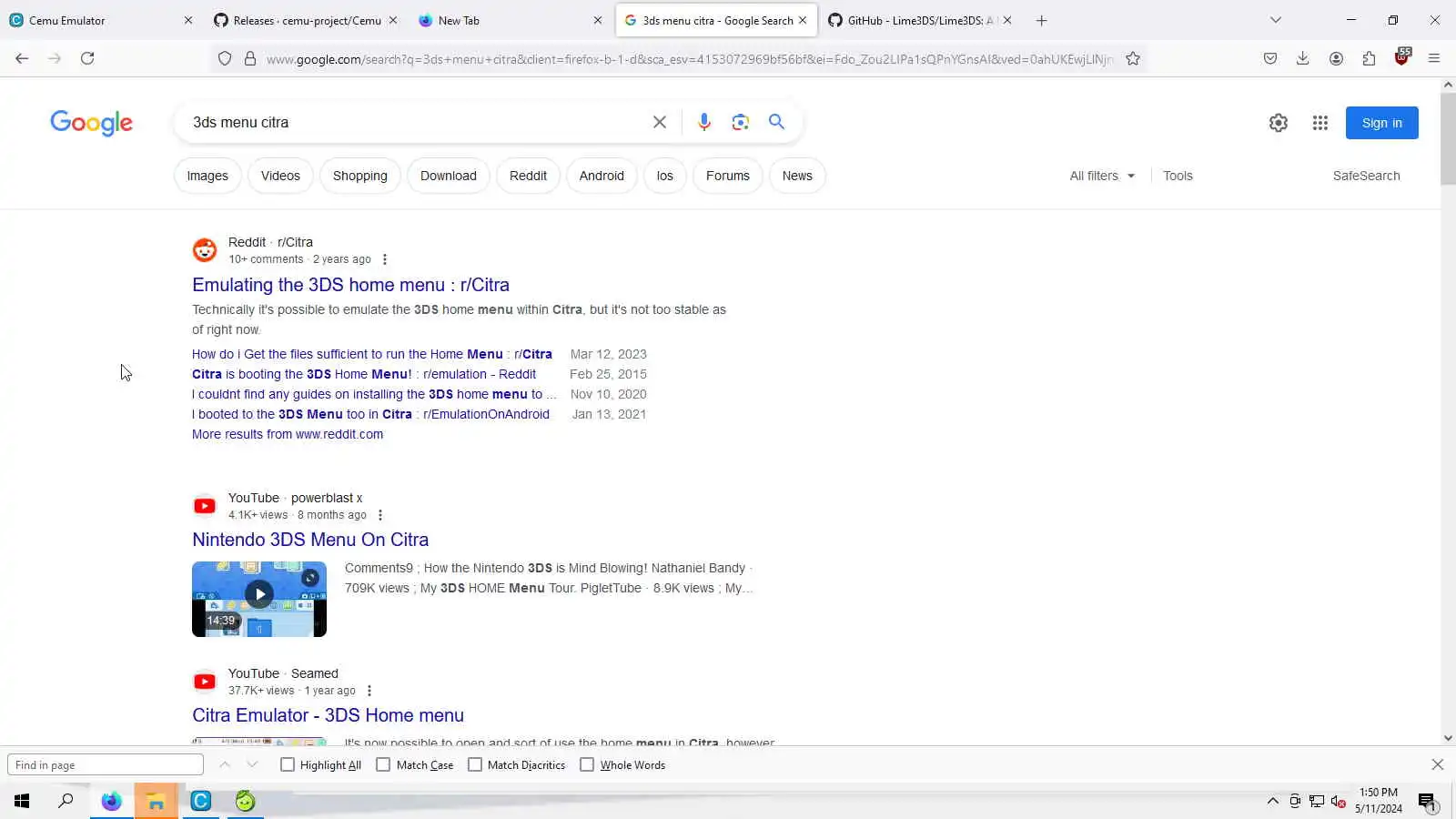The height and width of the screenshot is (819, 1456).
Task: Enable Whole Words checkbox
Action: pyautogui.click(x=587, y=765)
